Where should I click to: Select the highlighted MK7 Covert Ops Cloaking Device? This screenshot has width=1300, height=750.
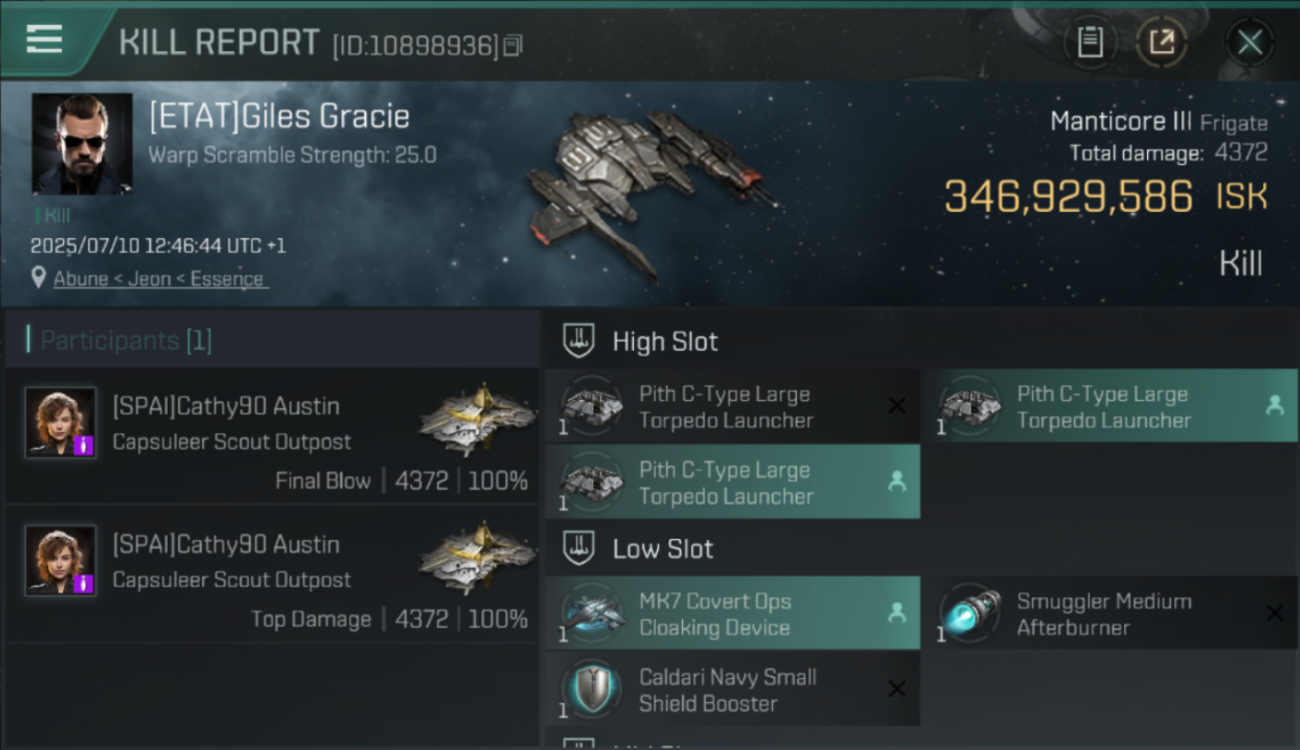[x=732, y=614]
